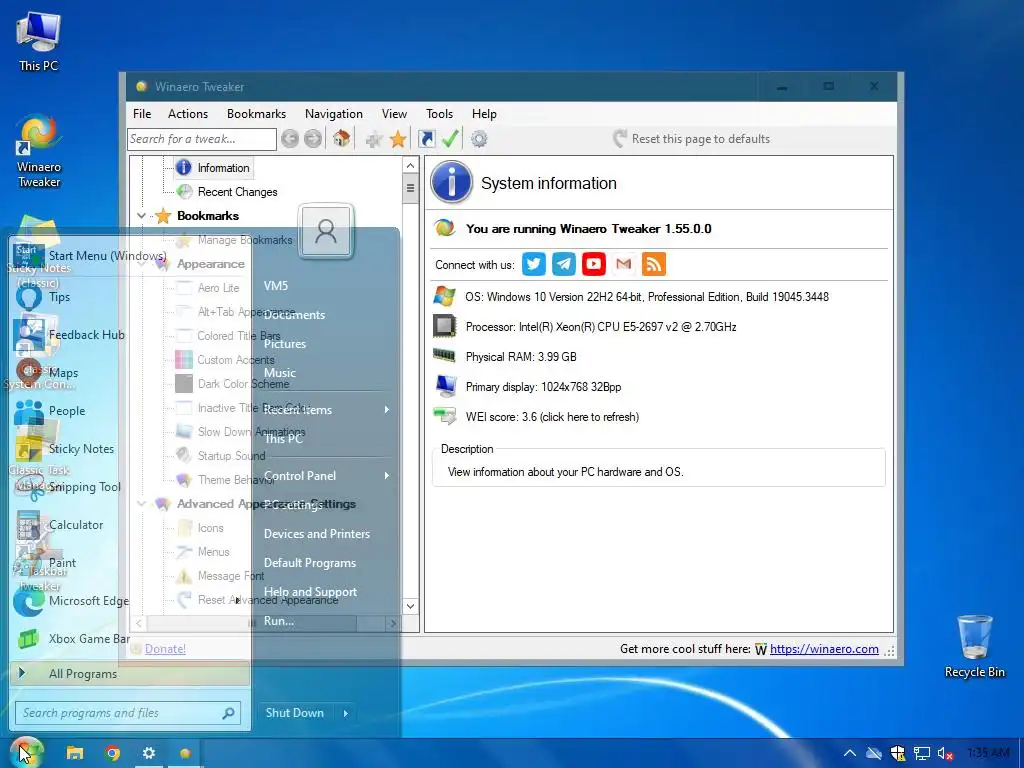Click the tree scrollbar up arrow
1024x768 pixels.
coord(410,165)
